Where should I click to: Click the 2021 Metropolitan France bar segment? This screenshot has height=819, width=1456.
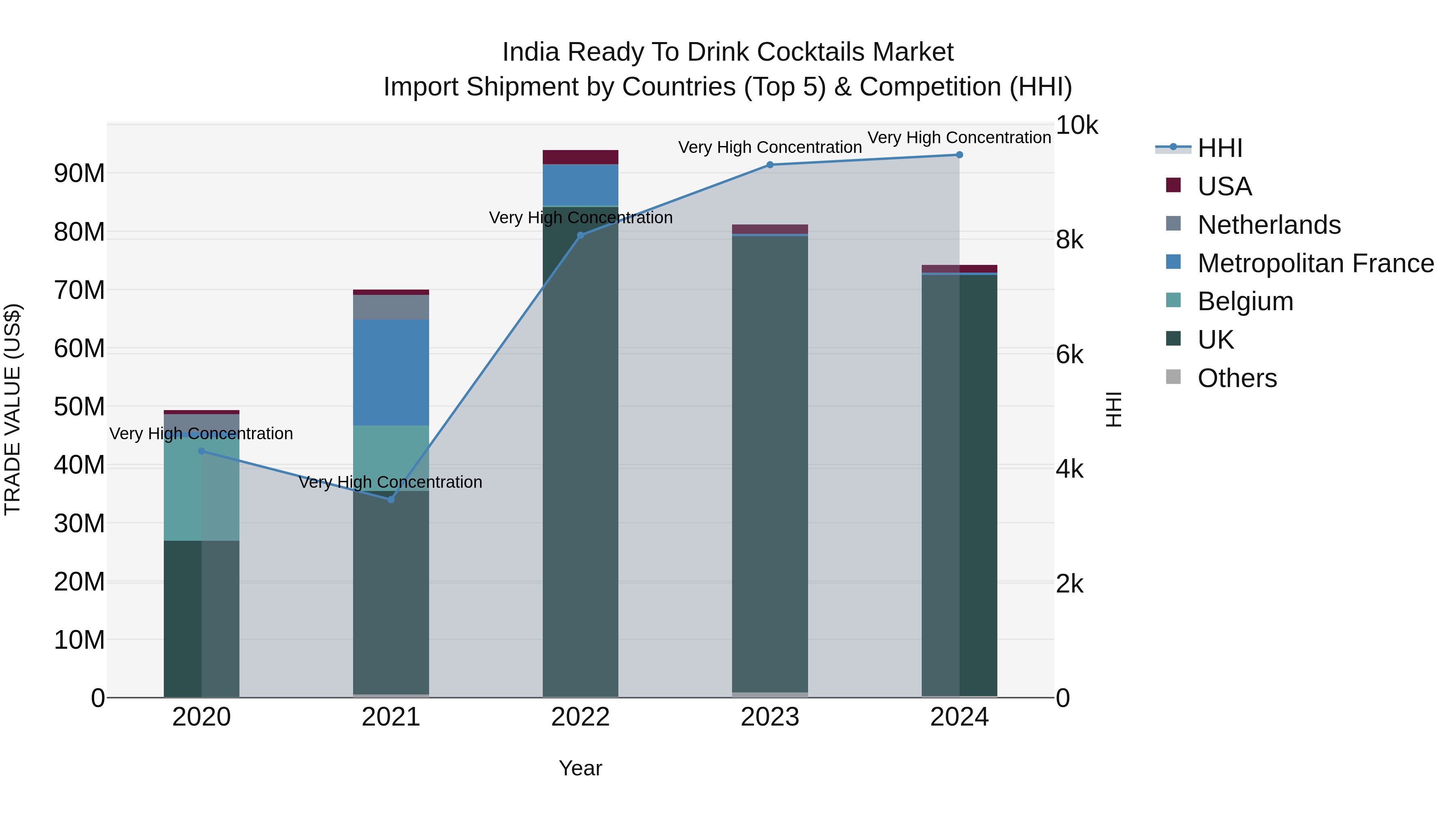(x=391, y=372)
